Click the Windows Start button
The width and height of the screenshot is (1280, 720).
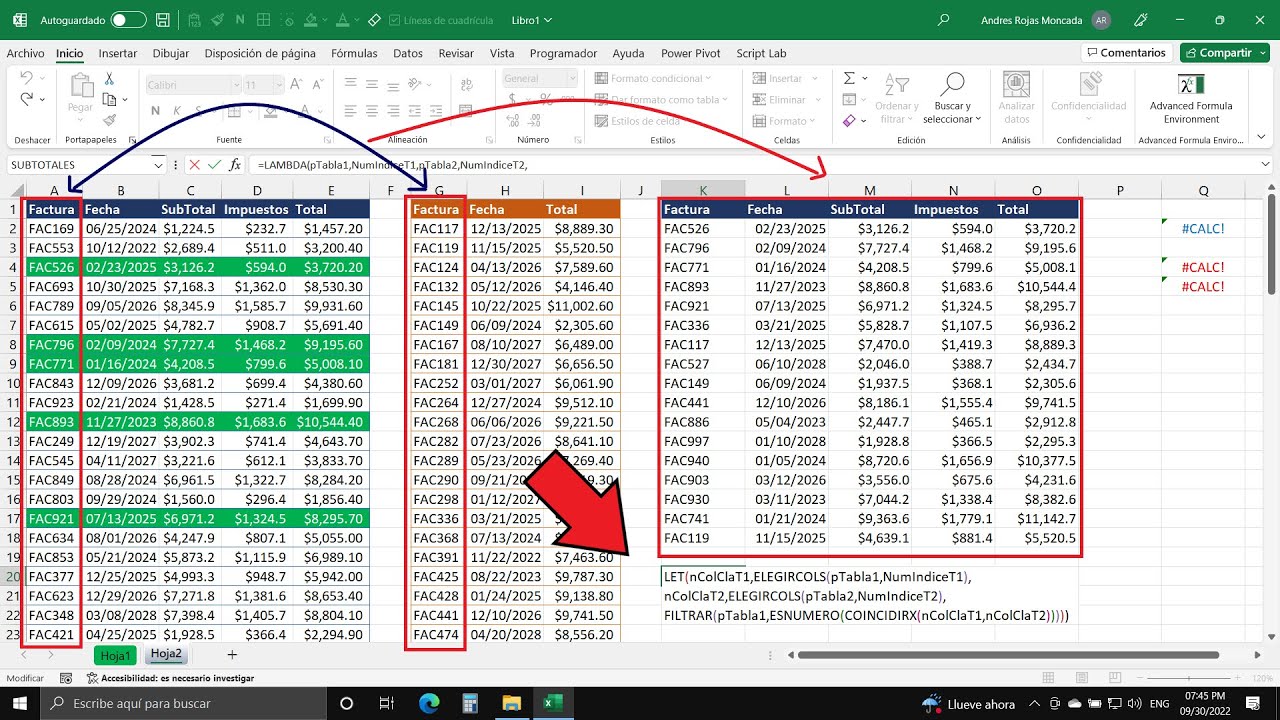(x=20, y=703)
